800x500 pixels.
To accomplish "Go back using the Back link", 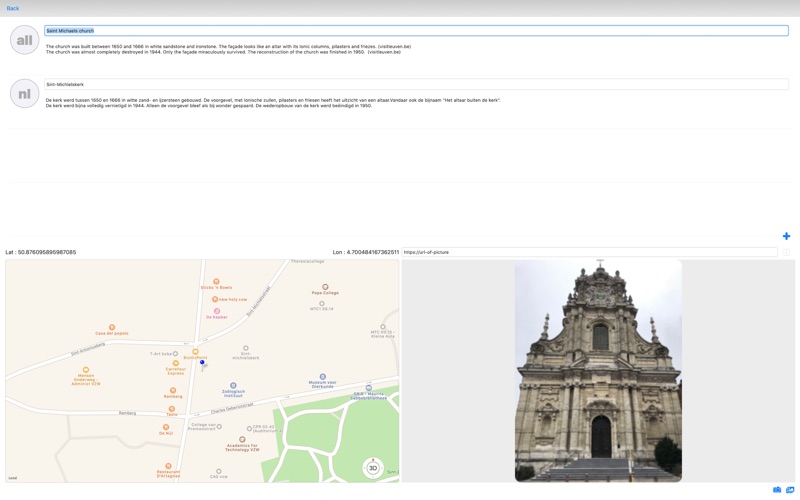I will pyautogui.click(x=13, y=8).
